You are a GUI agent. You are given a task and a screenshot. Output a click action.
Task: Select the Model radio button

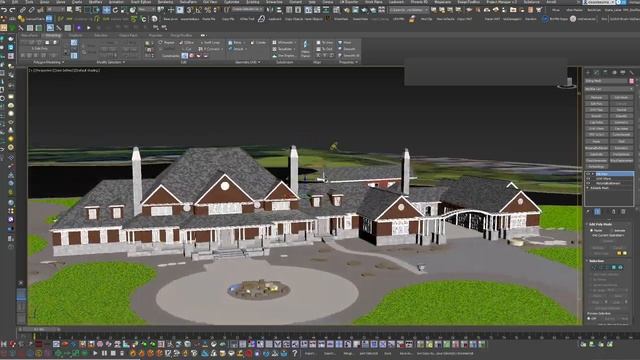591,231
